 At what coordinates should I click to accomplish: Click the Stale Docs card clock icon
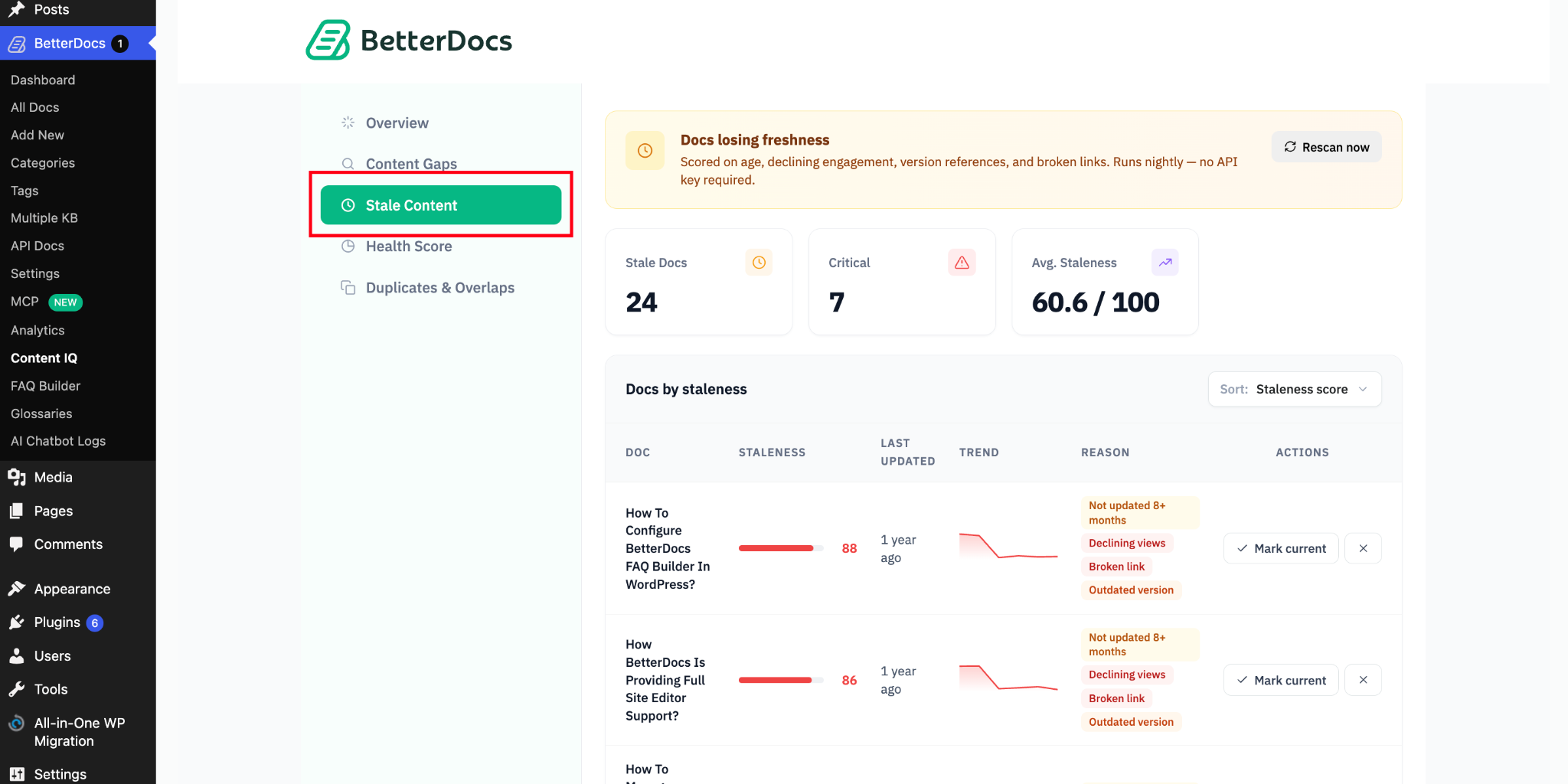coord(759,263)
